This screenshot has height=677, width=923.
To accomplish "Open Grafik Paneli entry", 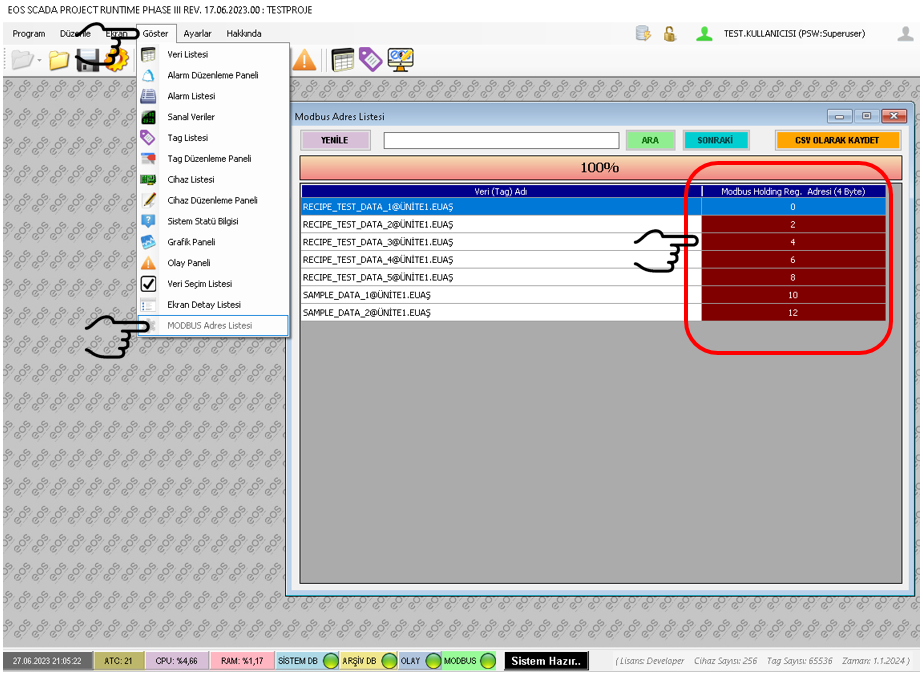I will point(213,242).
